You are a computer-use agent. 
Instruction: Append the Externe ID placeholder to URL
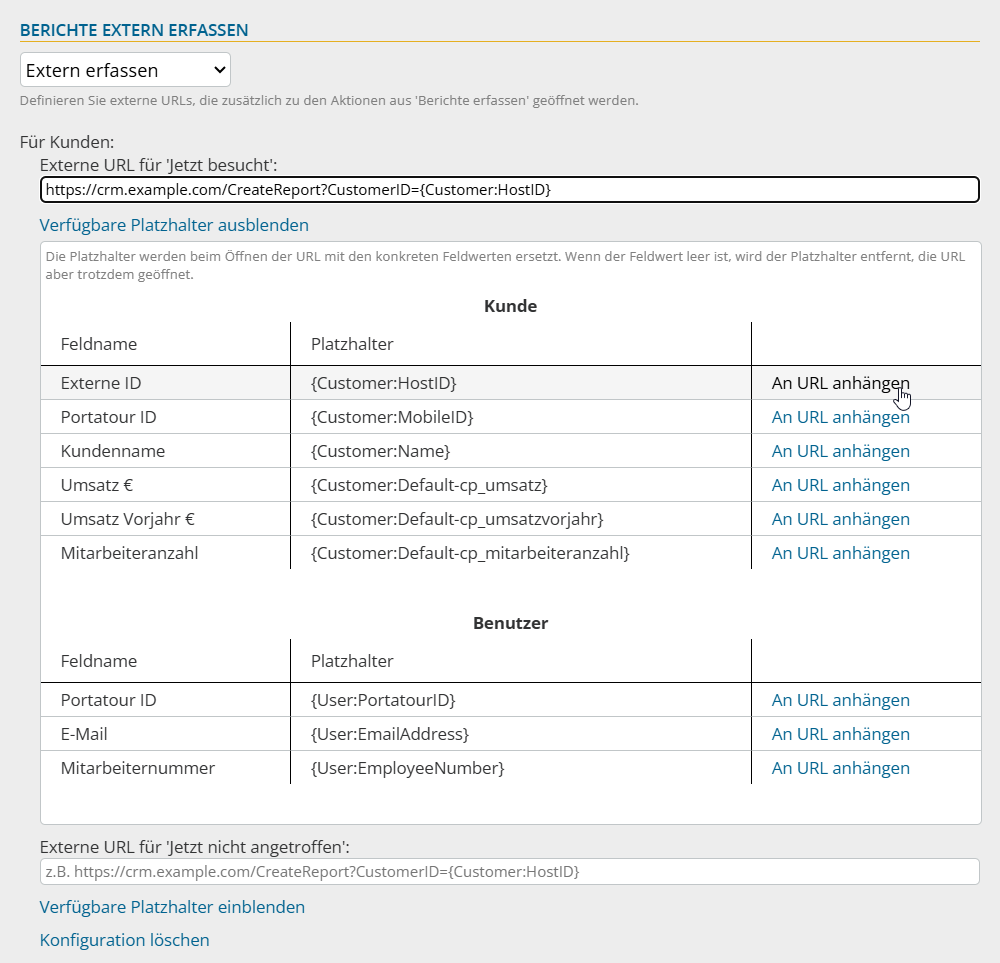click(840, 383)
